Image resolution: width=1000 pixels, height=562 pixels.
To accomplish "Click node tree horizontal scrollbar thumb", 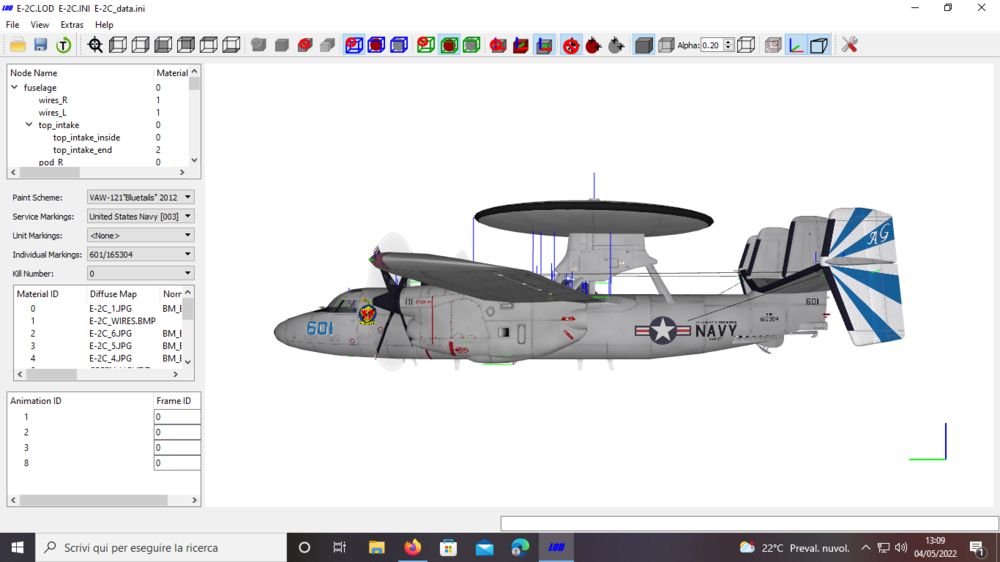I will (x=50, y=172).
